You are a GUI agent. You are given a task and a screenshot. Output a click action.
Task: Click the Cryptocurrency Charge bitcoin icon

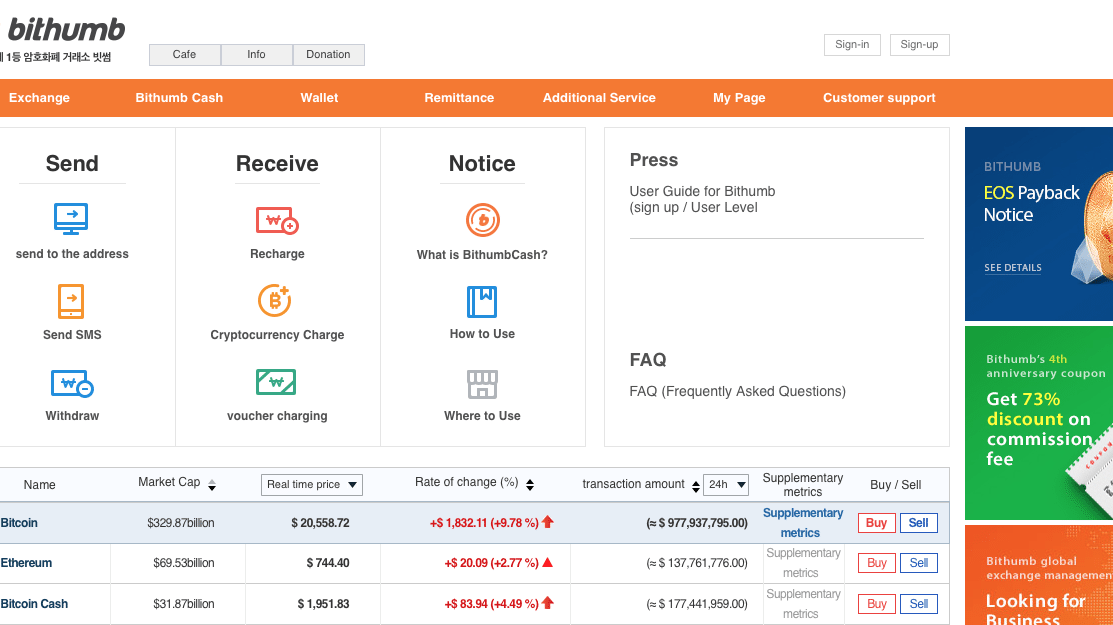click(275, 301)
